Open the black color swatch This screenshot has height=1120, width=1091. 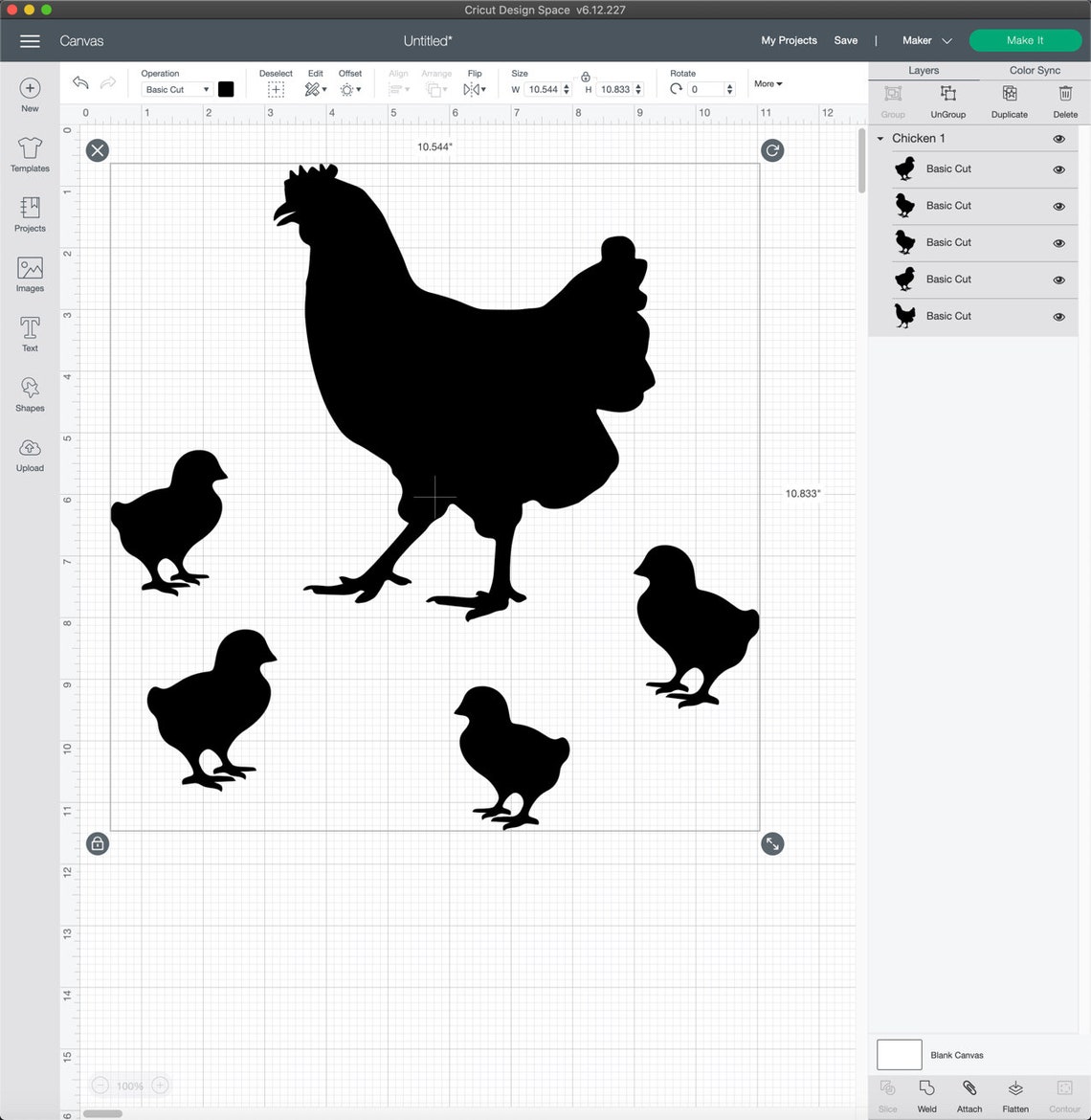[x=226, y=89]
